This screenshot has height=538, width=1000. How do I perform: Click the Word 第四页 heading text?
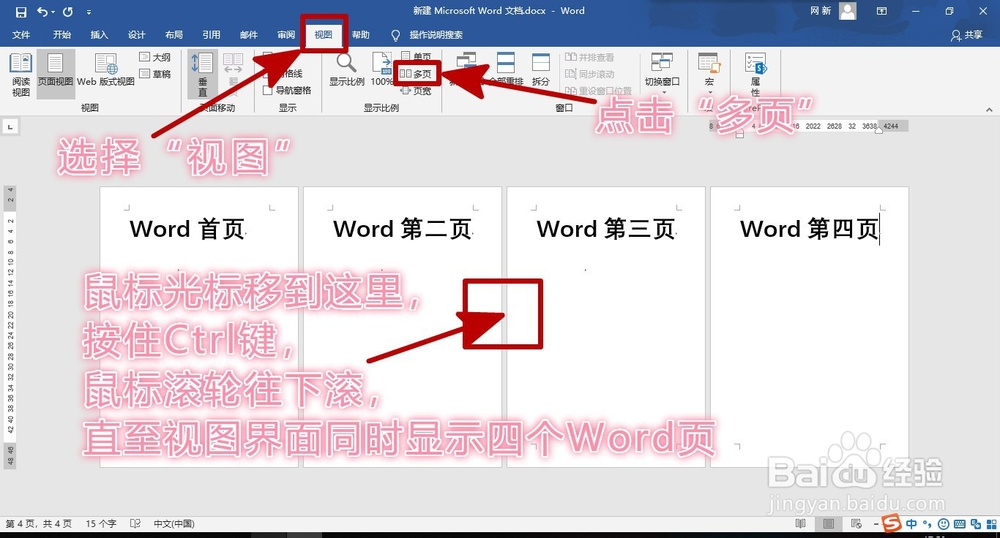click(809, 229)
